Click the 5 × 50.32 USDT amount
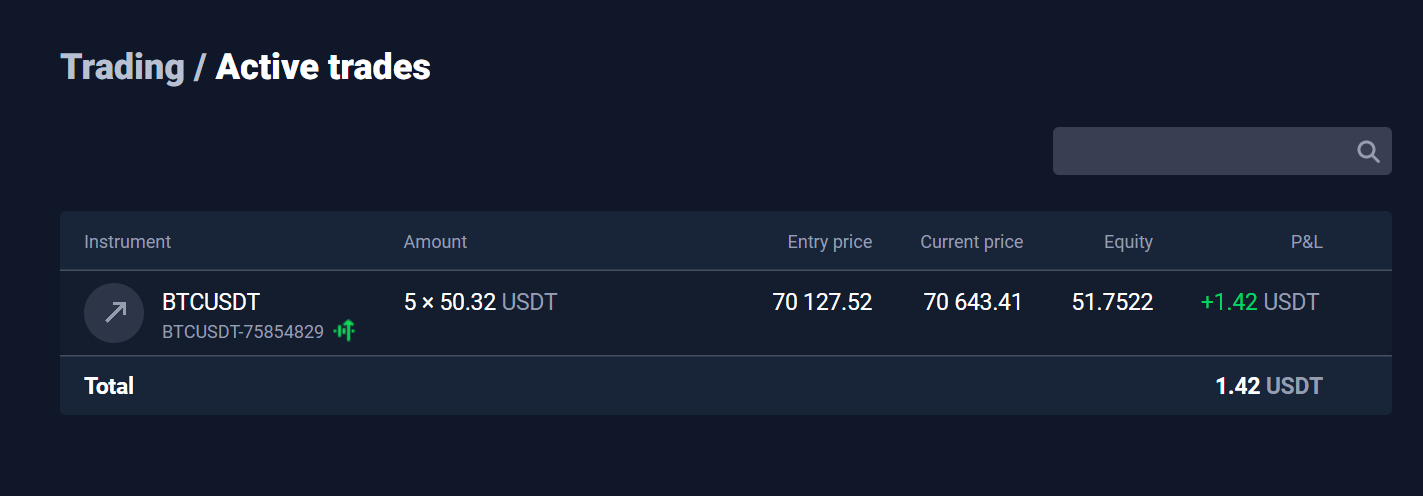 click(480, 302)
